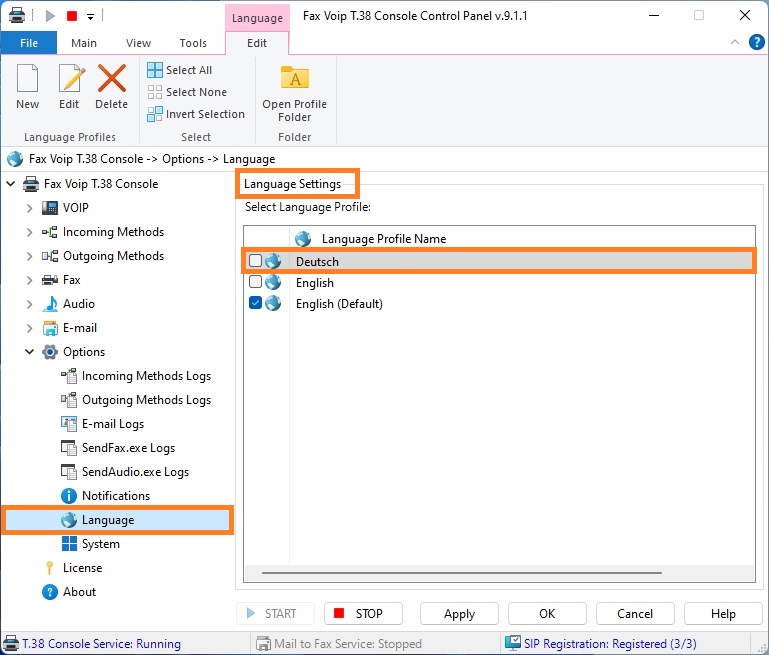This screenshot has height=655, width=769.
Task: Switch to the Main tab
Action: click(84, 43)
